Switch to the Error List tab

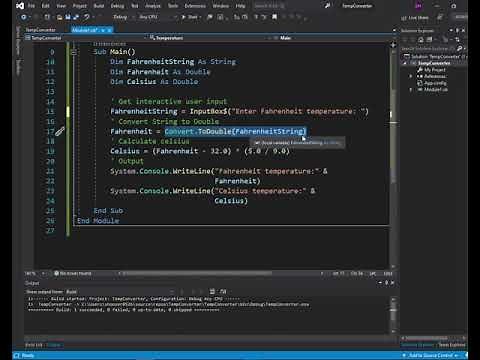click(34, 345)
